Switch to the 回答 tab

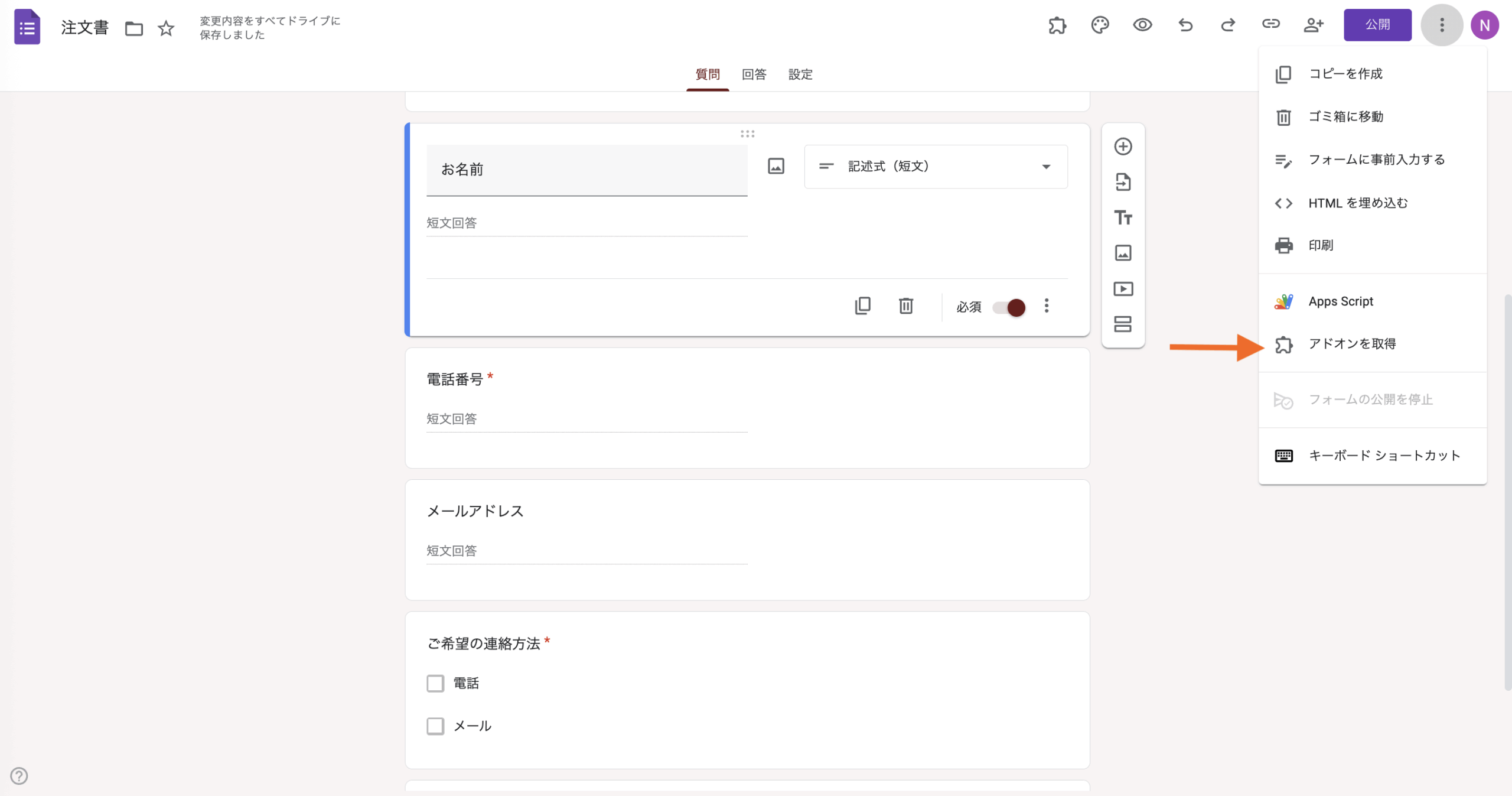pyautogui.click(x=754, y=74)
